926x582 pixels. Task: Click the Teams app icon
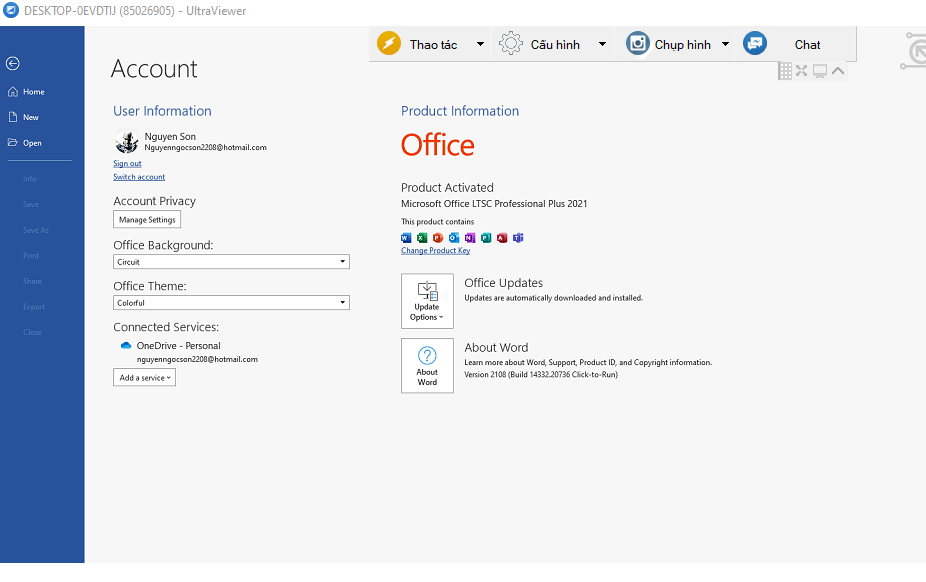pyautogui.click(x=518, y=238)
